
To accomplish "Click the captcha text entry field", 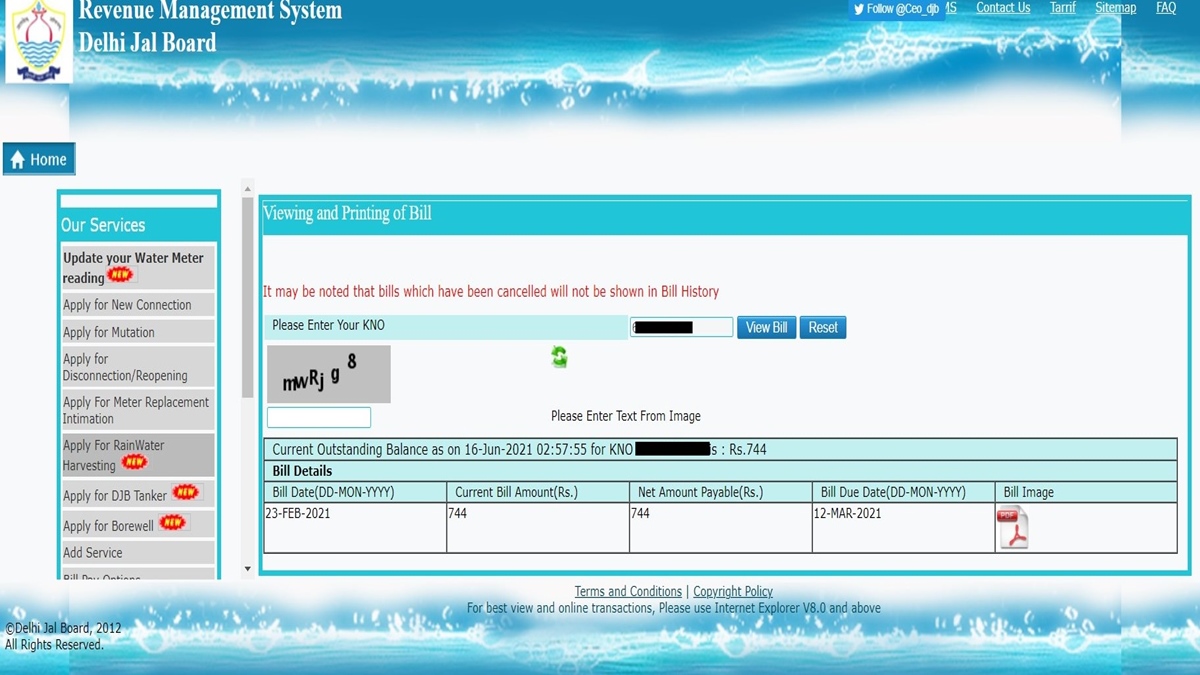I will [318, 416].
